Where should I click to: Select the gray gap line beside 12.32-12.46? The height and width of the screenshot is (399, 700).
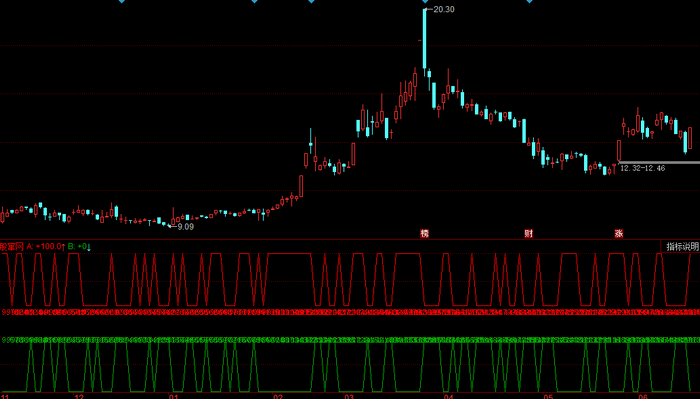(660, 162)
